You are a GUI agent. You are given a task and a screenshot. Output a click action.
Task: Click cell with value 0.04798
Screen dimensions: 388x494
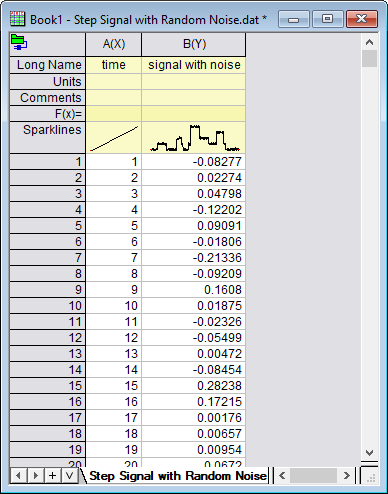(194, 194)
